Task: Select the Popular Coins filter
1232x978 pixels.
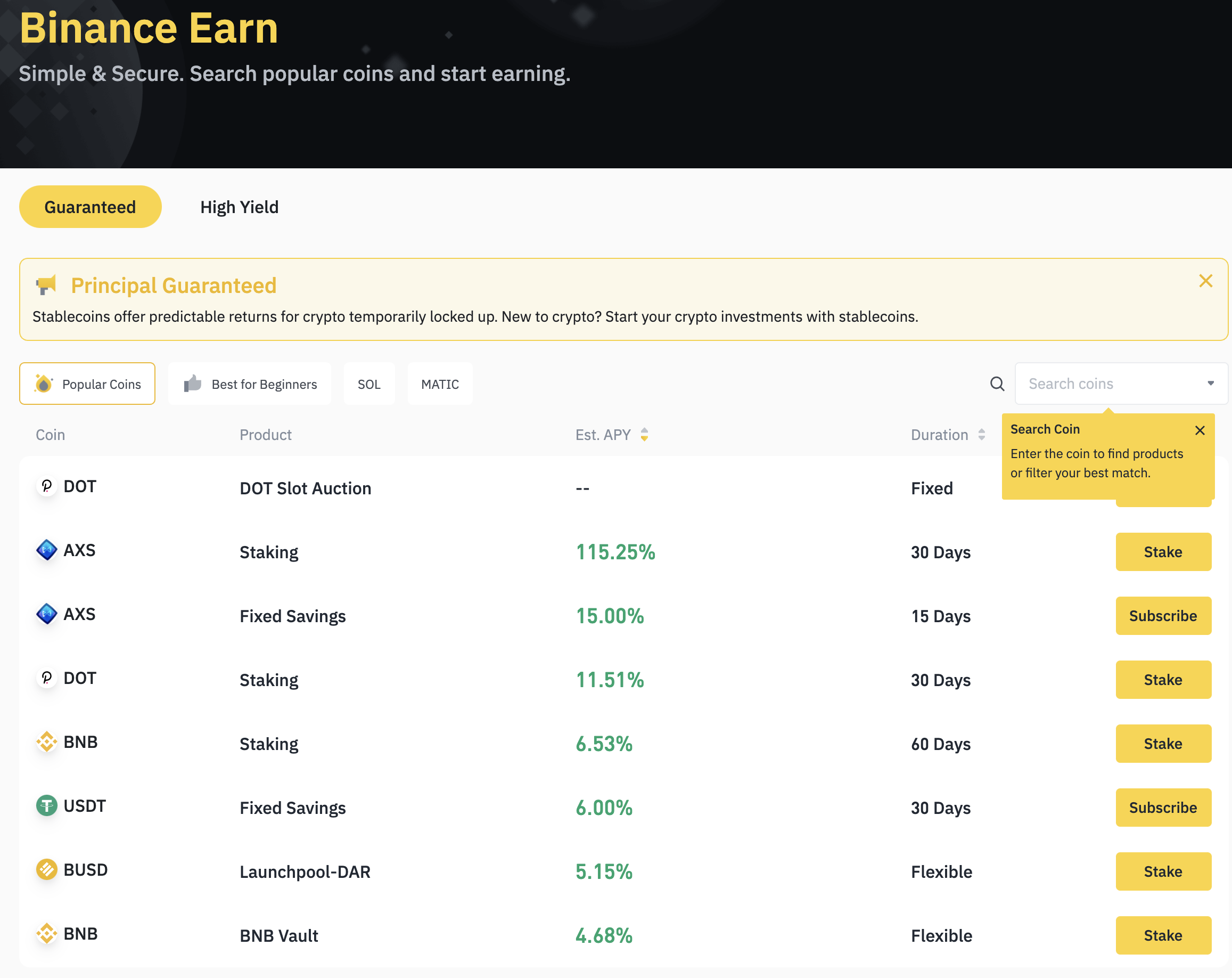Action: point(87,384)
